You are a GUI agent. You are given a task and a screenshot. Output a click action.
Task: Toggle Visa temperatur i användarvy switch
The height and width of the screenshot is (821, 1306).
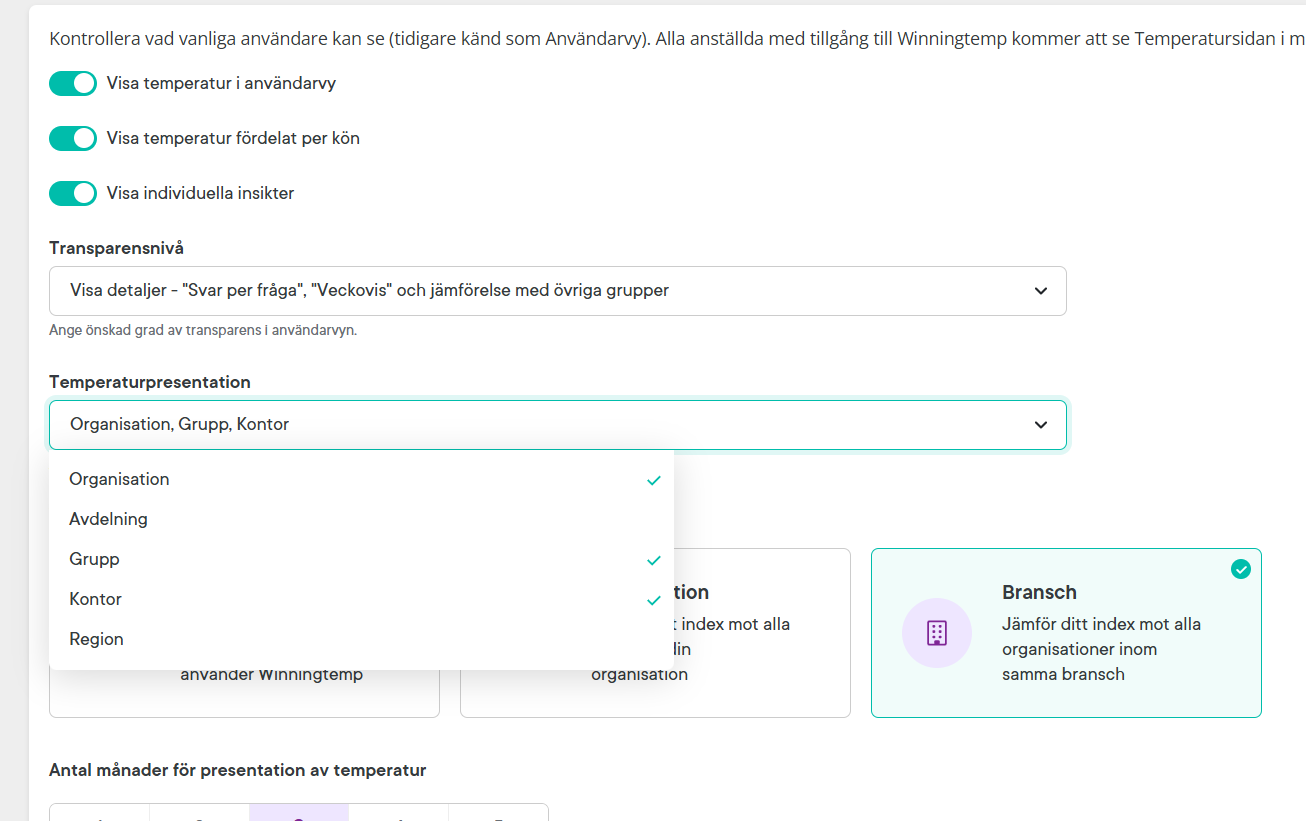73,84
